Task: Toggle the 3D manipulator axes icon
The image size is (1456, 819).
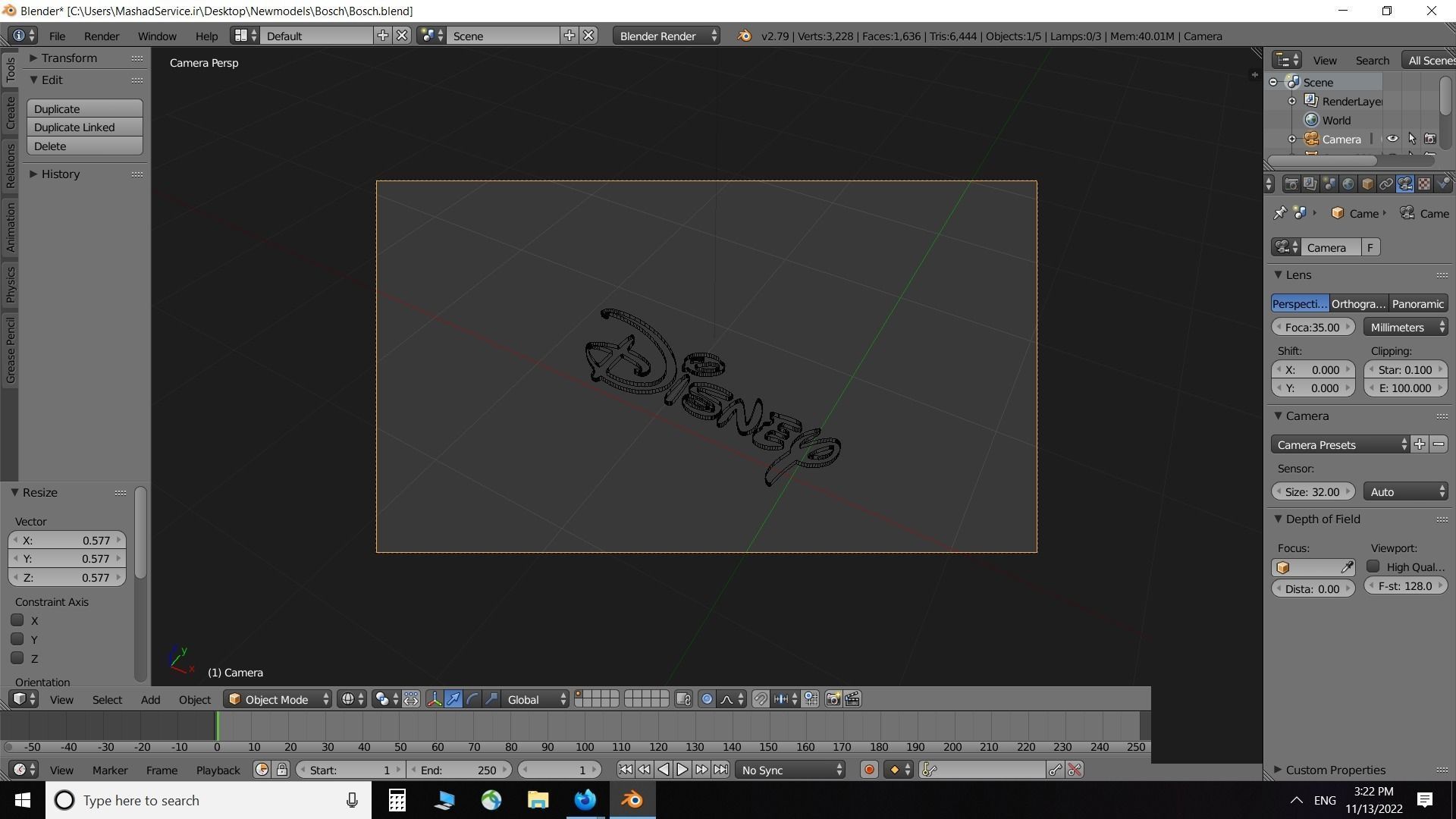Action: coord(435,699)
